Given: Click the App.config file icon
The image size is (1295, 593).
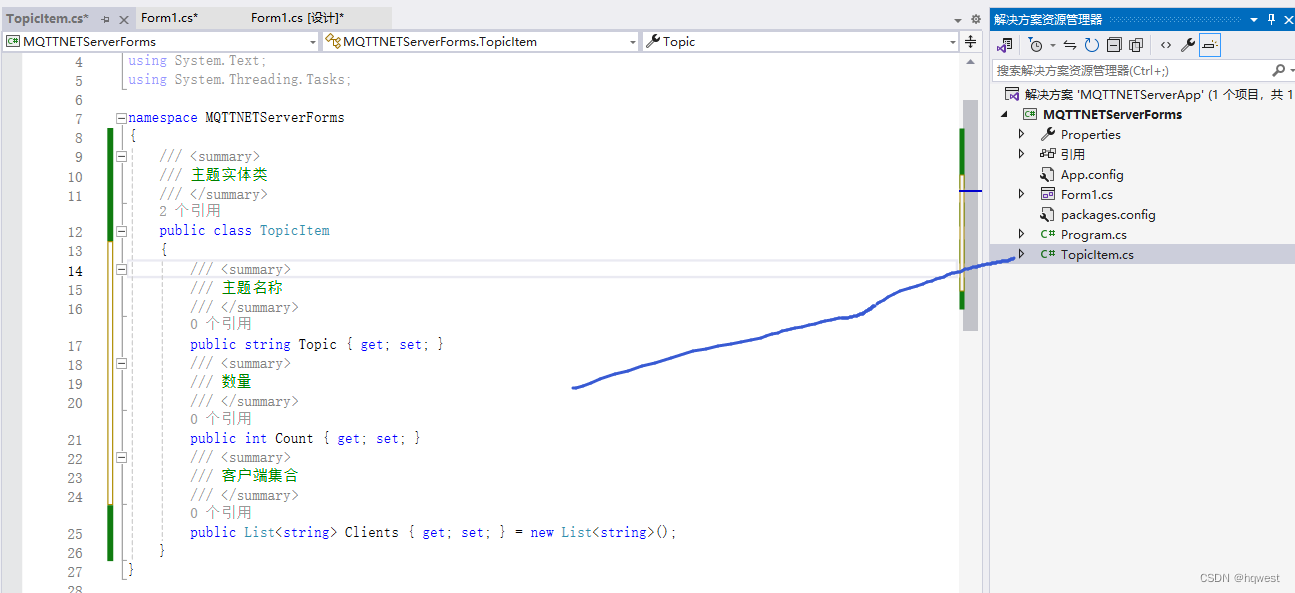Looking at the screenshot, I should (x=1048, y=174).
